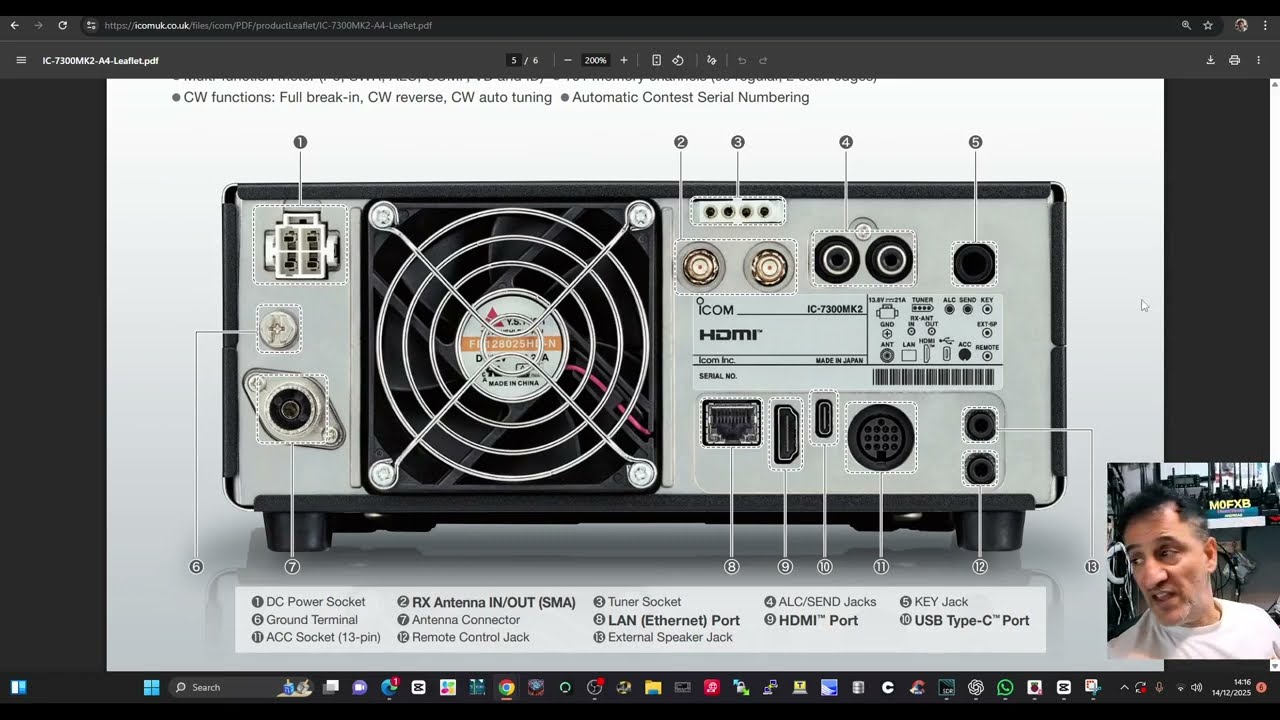Viewport: 1280px width, 720px height.
Task: Zoom out of the PDF with minus
Action: 568,60
